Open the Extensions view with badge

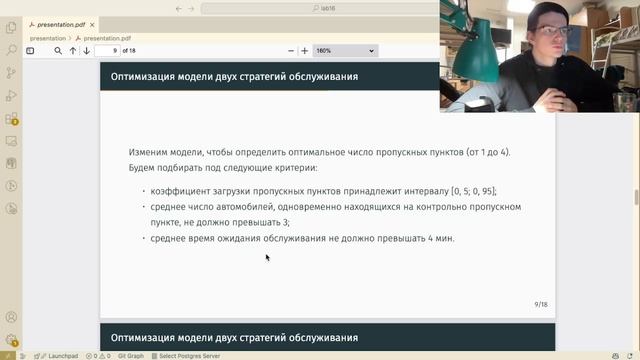point(12,119)
